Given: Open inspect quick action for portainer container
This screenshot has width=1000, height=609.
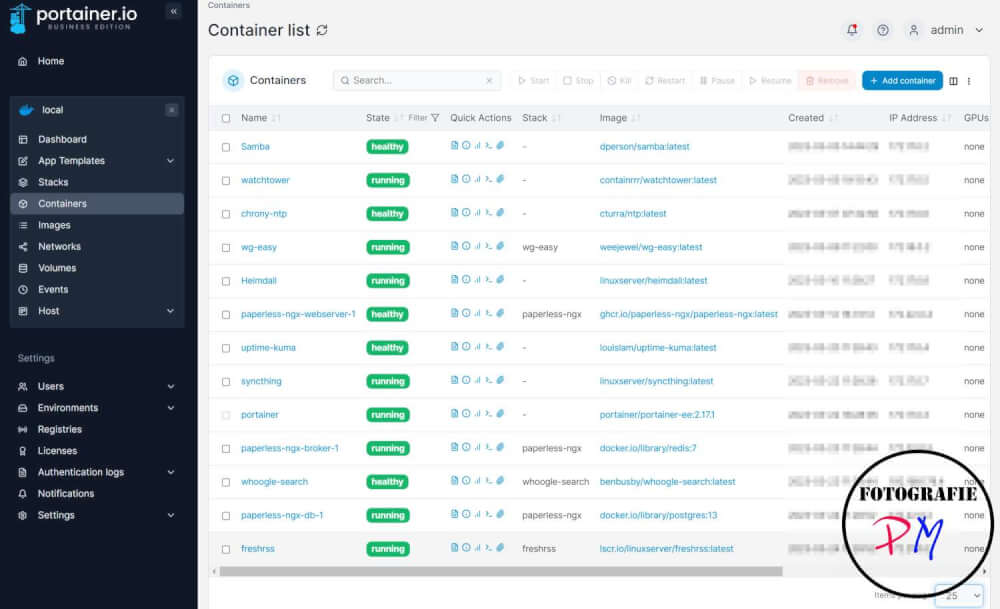Looking at the screenshot, I should point(466,413).
